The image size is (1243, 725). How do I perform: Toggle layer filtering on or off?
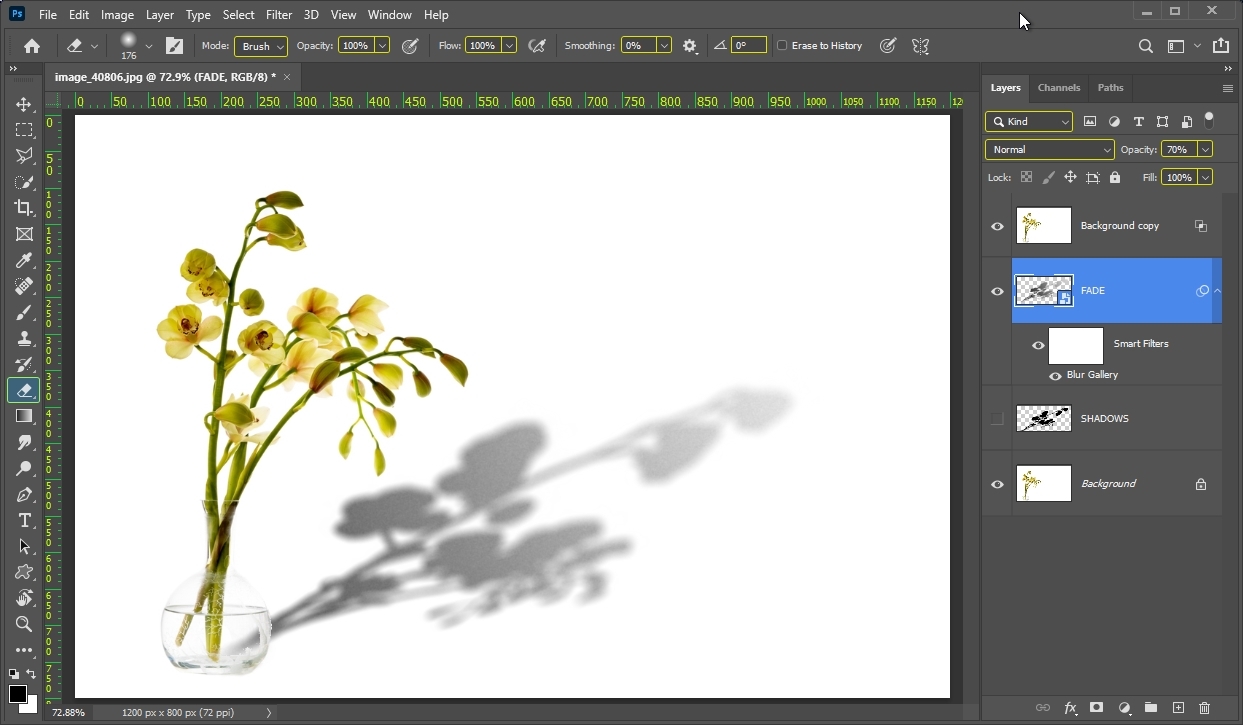point(1209,120)
